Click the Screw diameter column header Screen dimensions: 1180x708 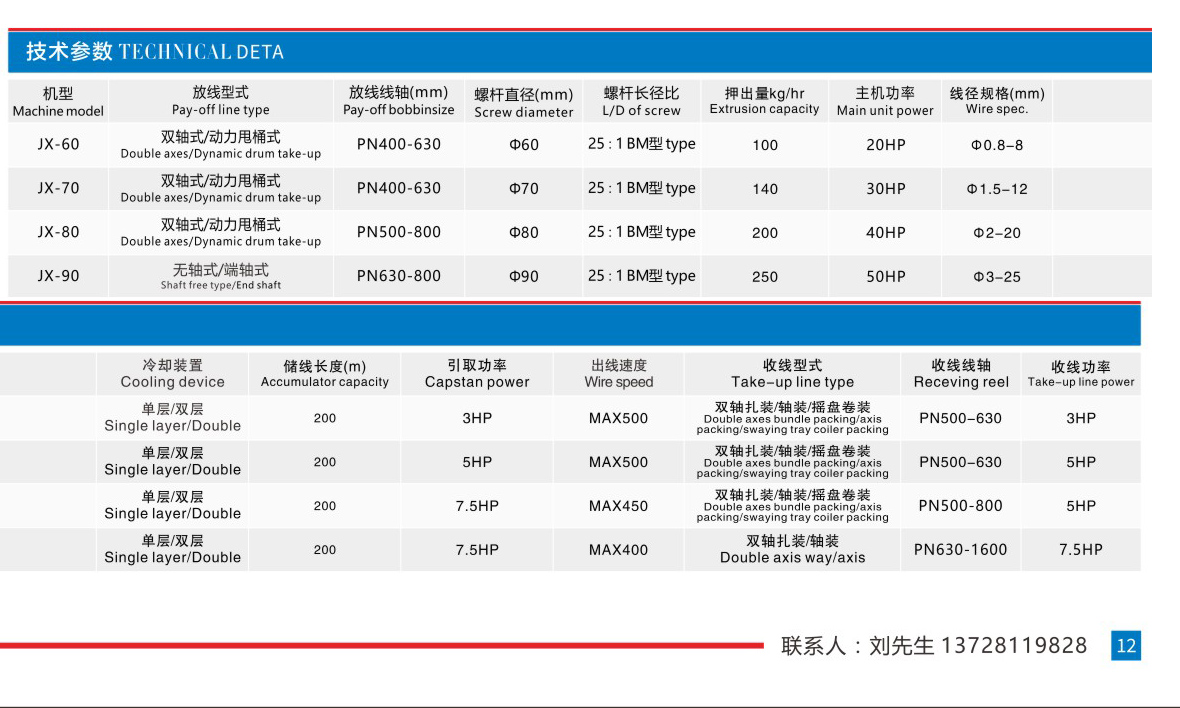tap(524, 103)
